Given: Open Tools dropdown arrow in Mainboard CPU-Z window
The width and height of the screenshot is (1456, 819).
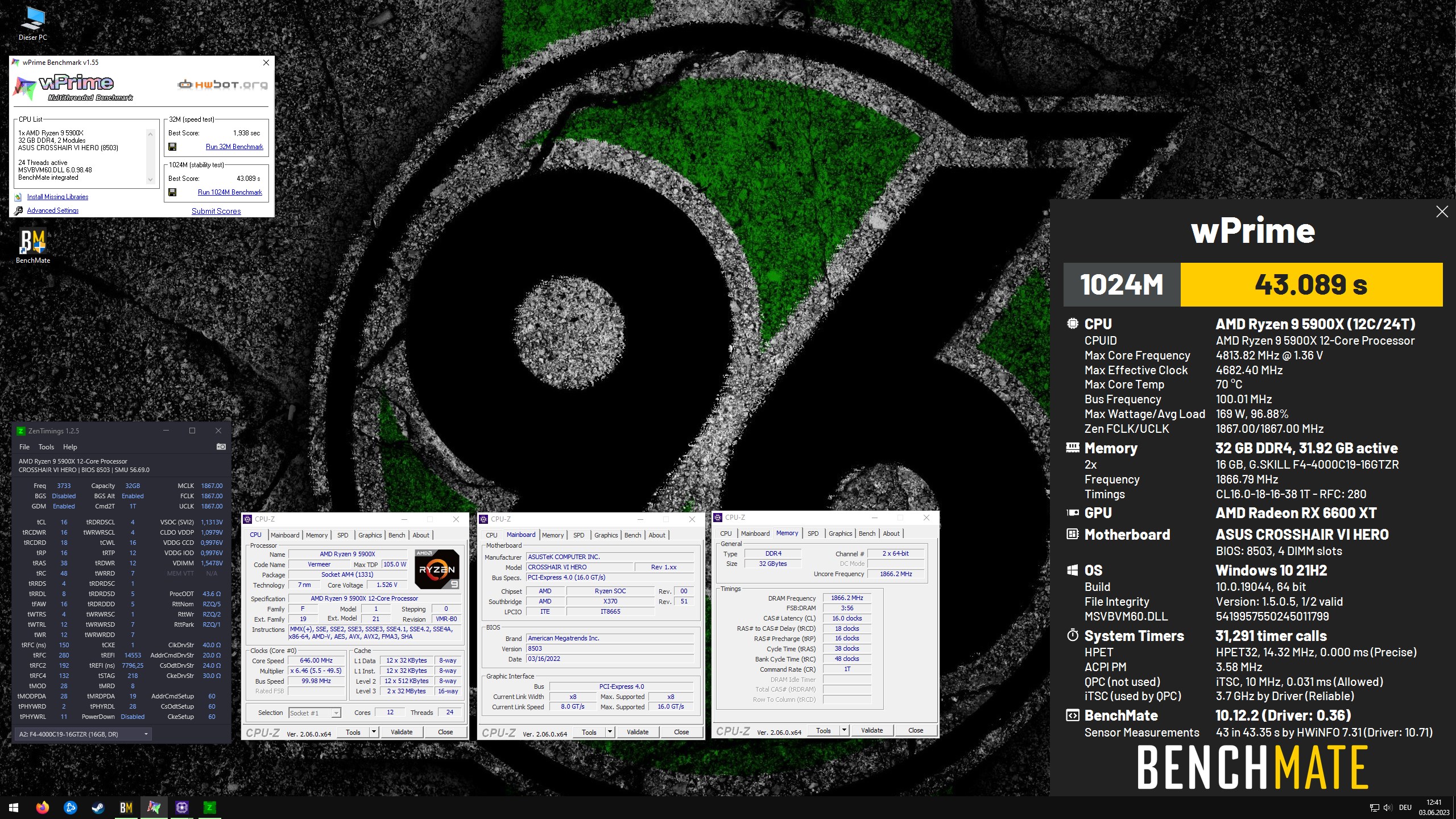Looking at the screenshot, I should 610,732.
